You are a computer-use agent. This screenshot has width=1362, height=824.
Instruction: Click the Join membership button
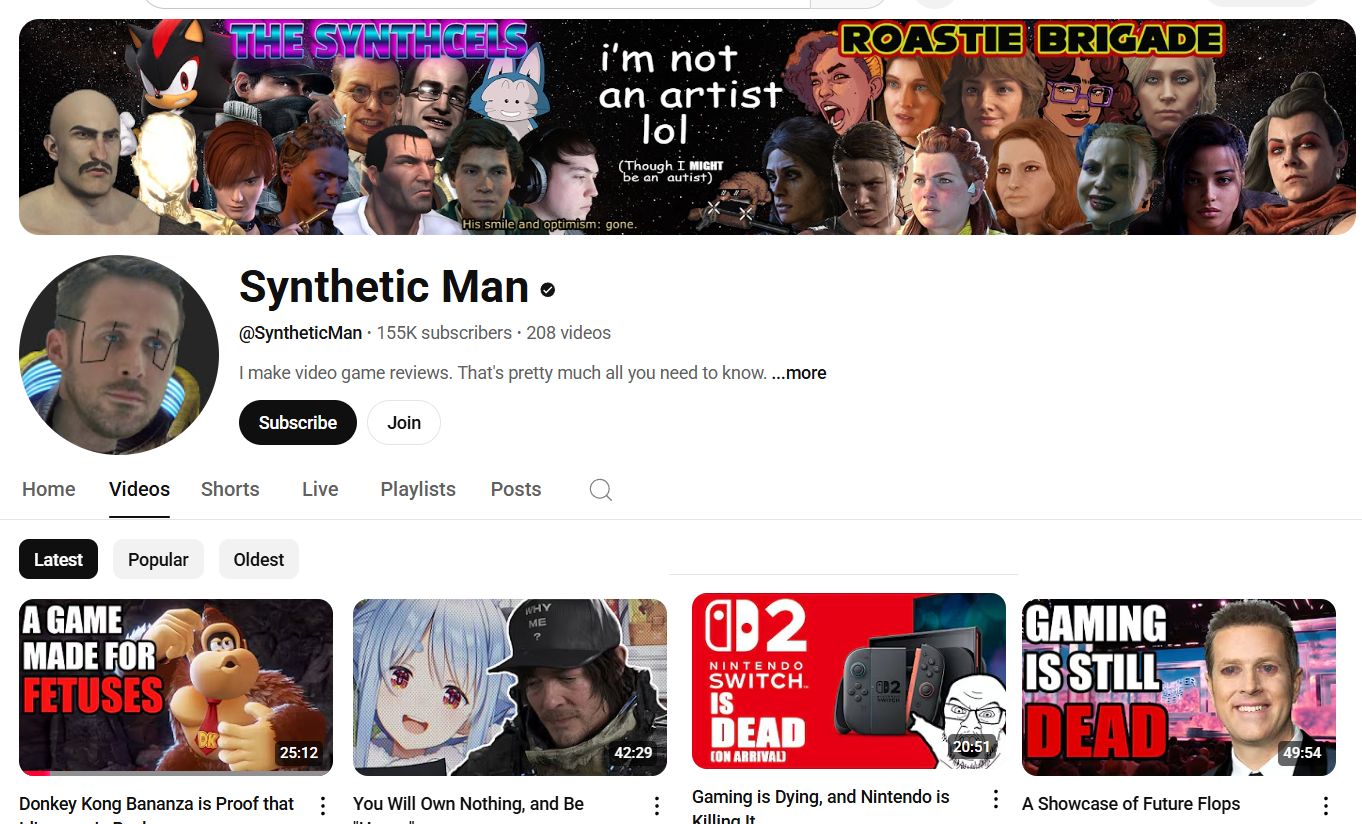pos(404,423)
